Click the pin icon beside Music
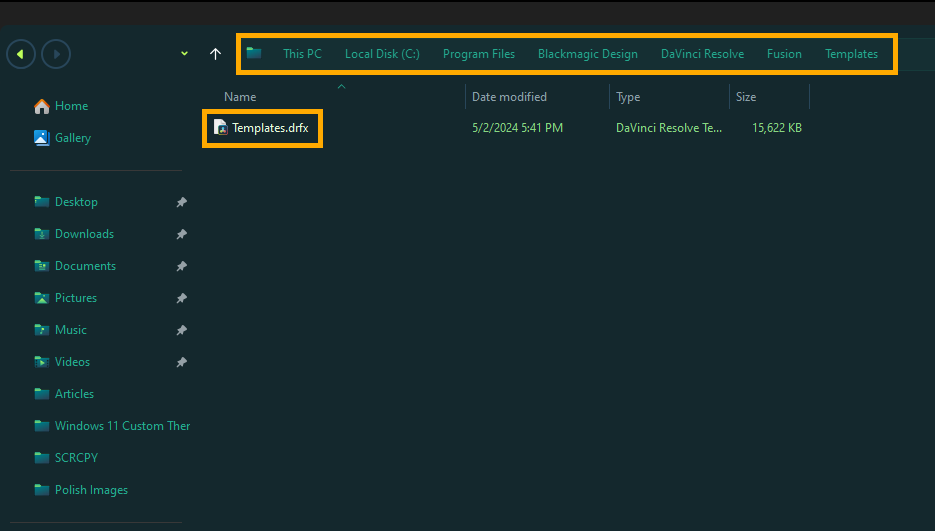The height and width of the screenshot is (531, 935). [181, 330]
